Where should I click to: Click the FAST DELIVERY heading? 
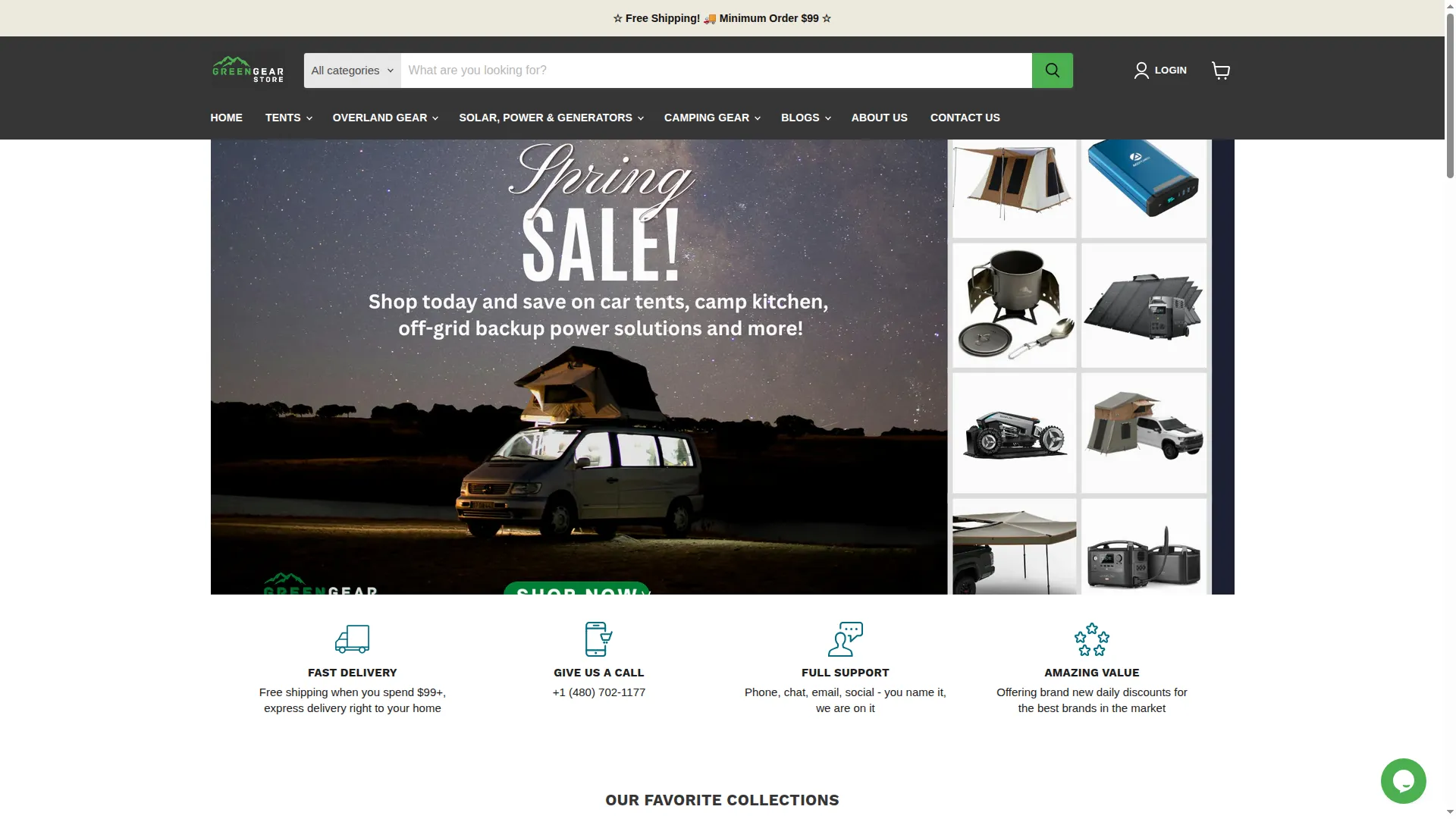coord(352,673)
